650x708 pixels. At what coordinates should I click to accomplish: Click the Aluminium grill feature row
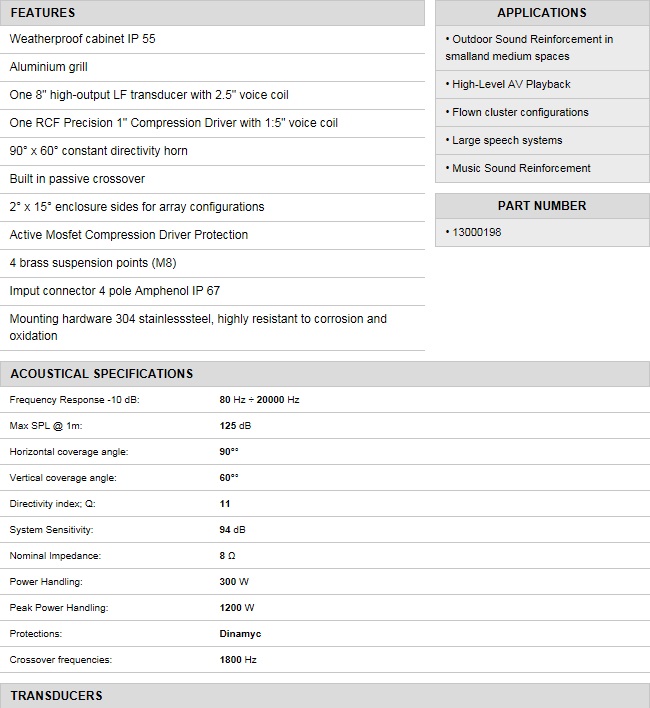tap(48, 67)
